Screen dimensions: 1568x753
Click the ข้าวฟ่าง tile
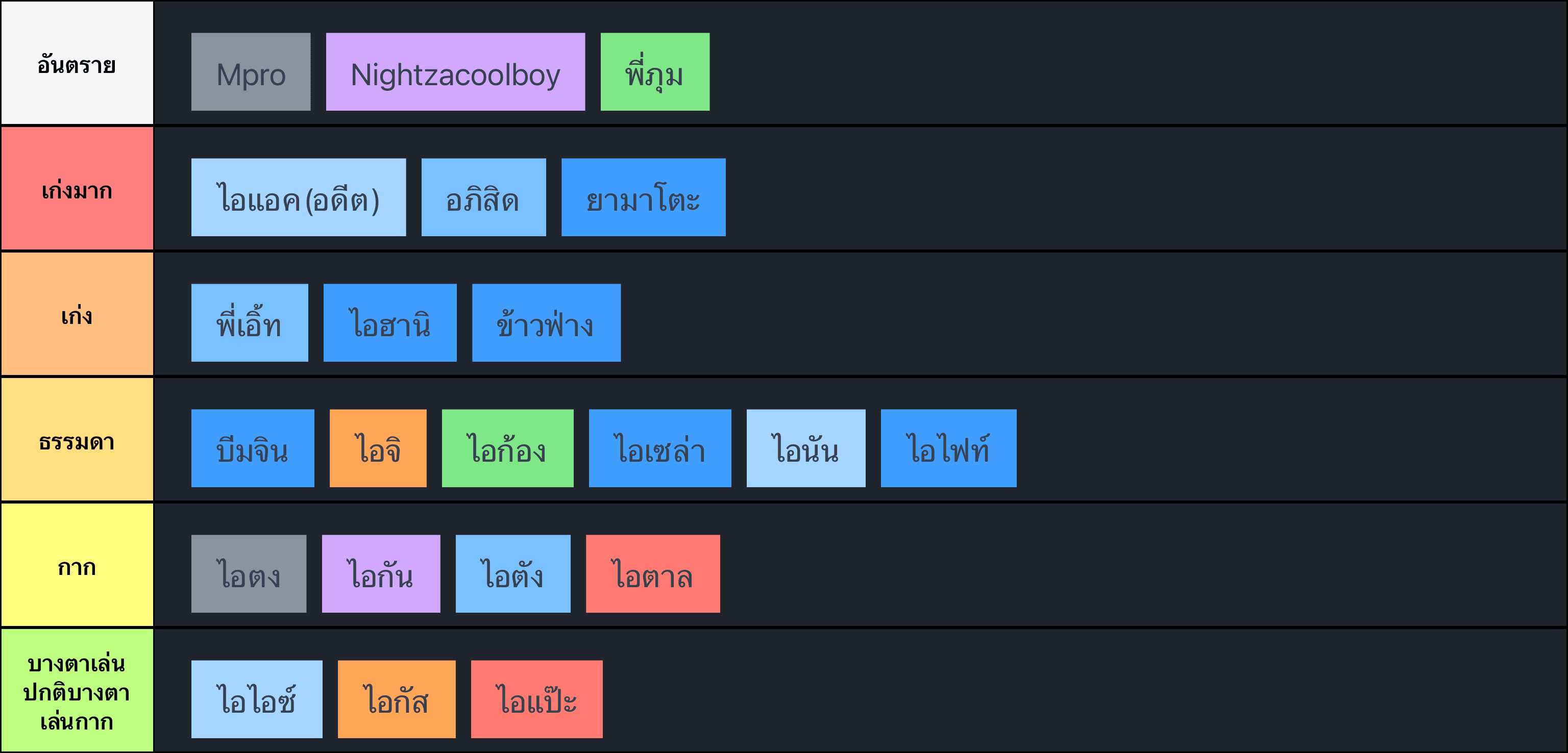tap(547, 323)
